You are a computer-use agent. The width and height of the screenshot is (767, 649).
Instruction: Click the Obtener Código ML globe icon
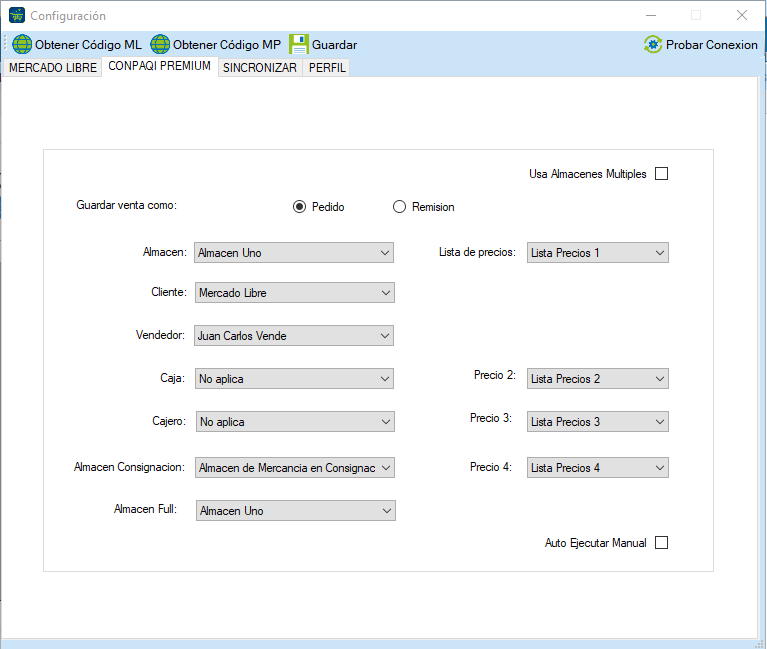point(22,45)
